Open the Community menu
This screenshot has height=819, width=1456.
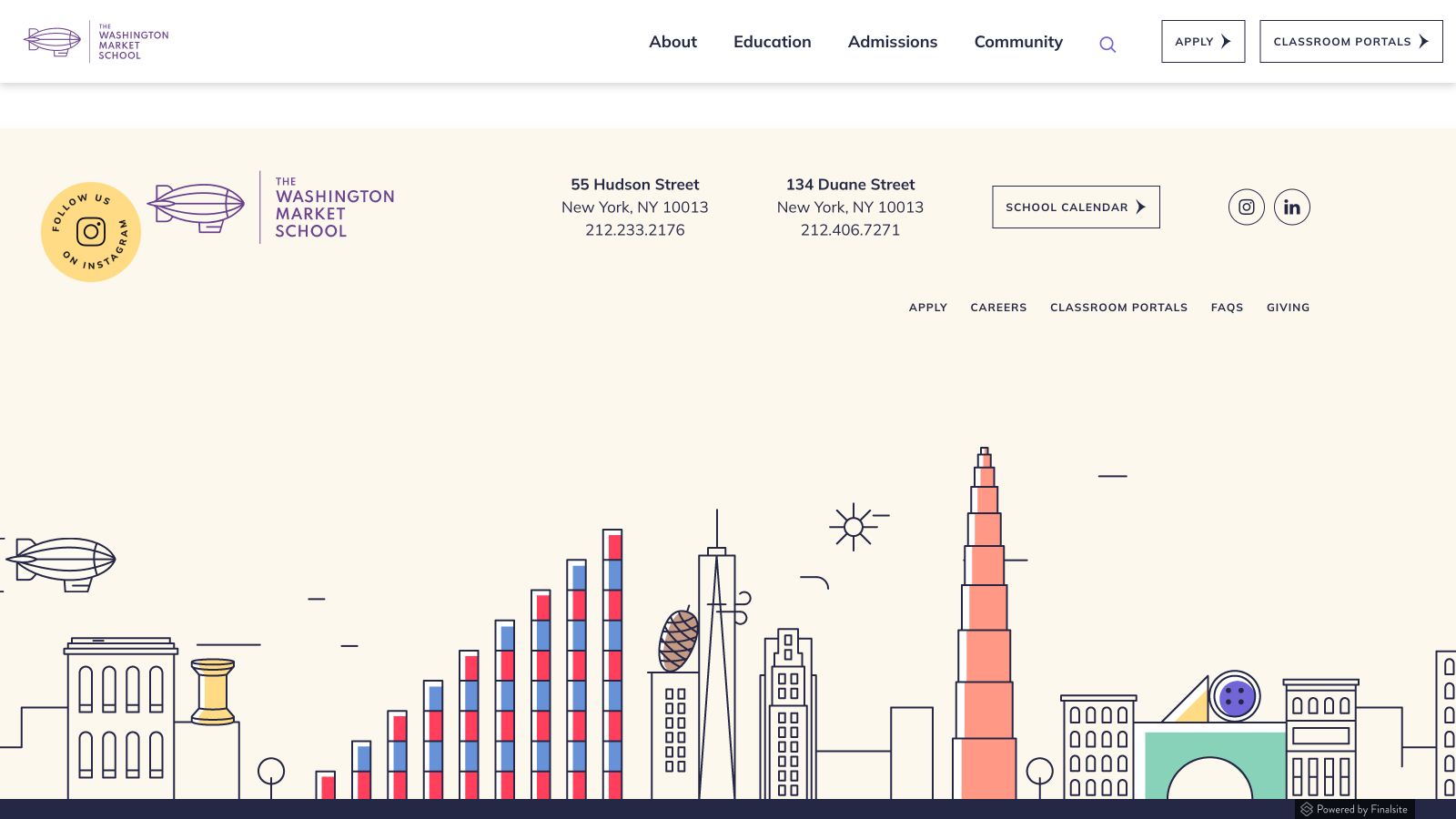coord(1018,42)
